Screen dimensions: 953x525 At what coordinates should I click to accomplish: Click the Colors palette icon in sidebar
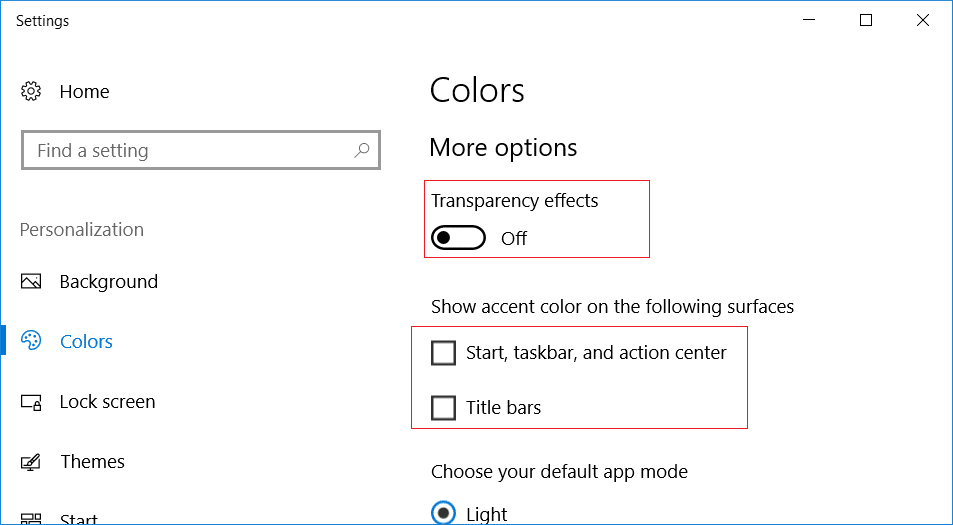click(31, 341)
